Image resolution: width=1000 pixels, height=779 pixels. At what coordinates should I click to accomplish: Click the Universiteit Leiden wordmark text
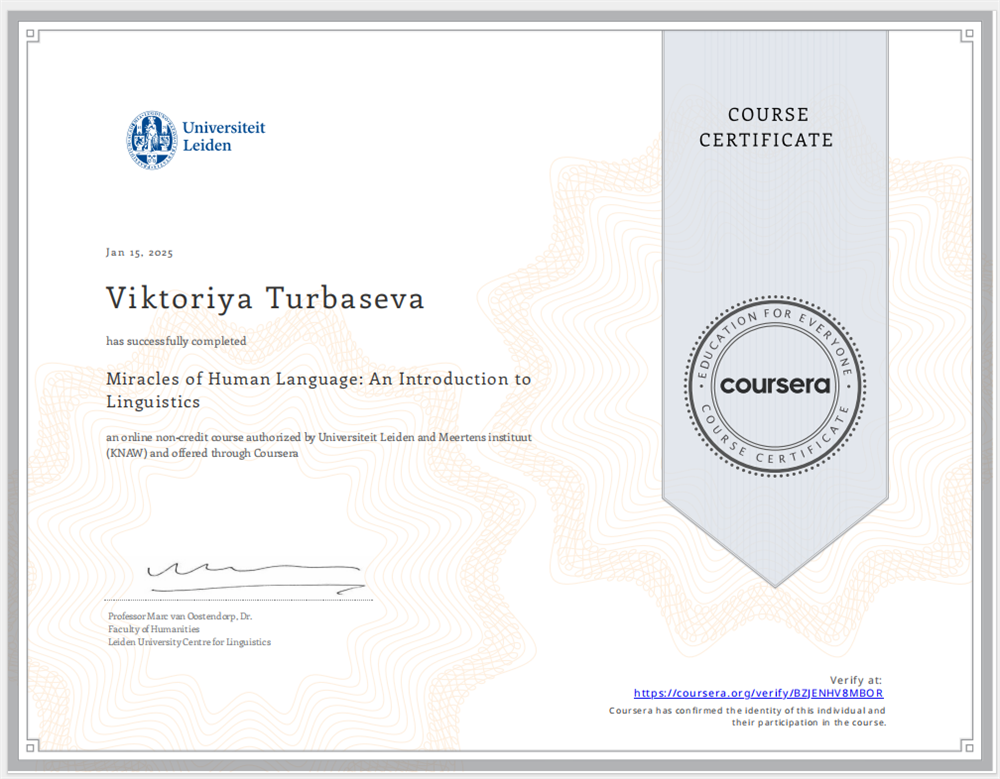(x=224, y=137)
